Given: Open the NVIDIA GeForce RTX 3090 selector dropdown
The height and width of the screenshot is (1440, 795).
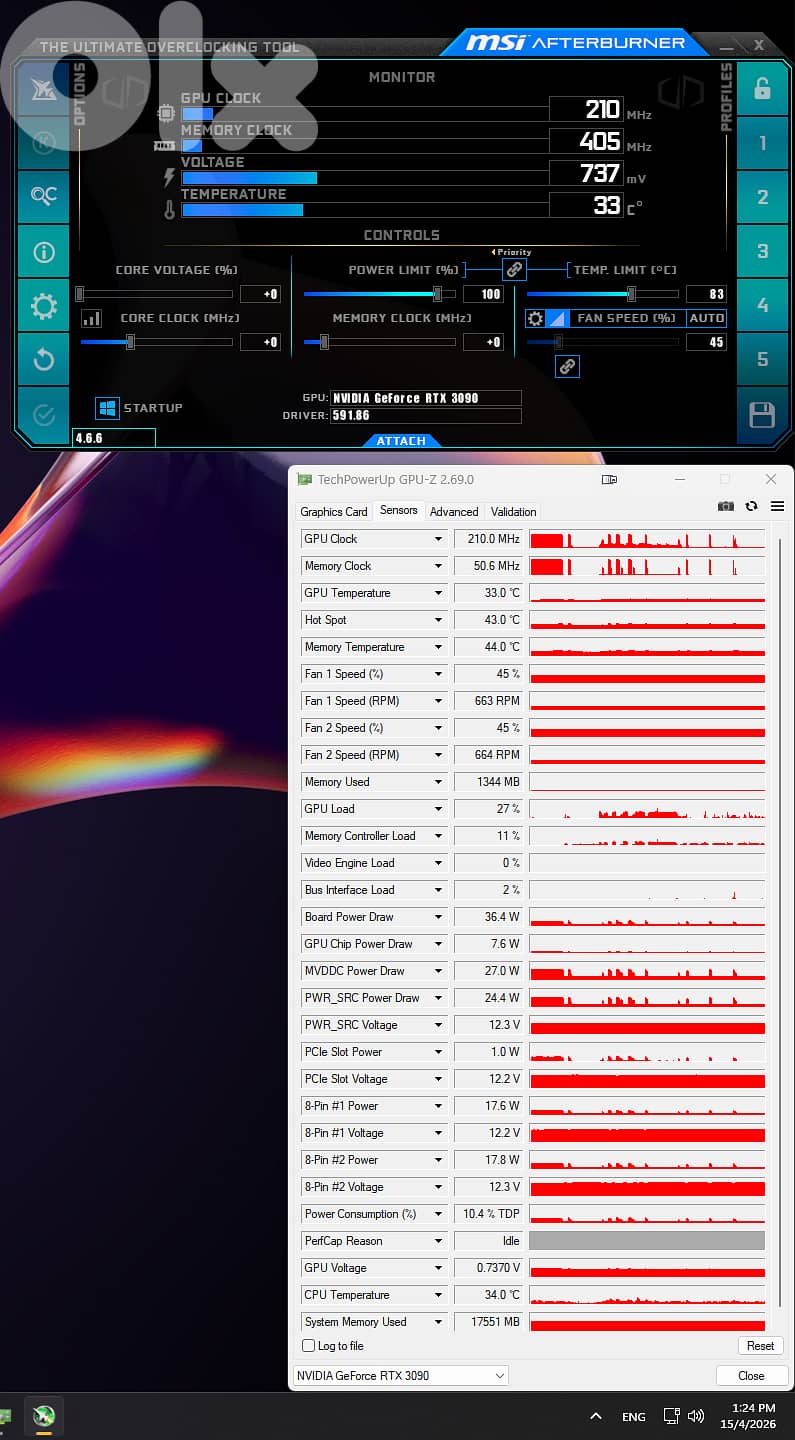Looking at the screenshot, I should click(x=400, y=1376).
